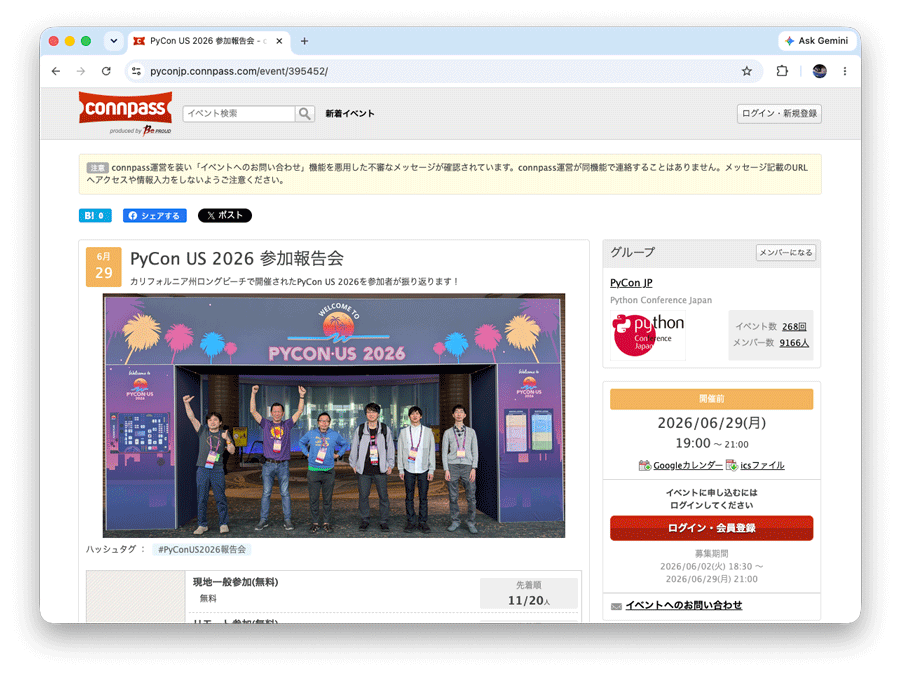Screen dimensions: 900x675
Task: Open a new tab with plus button
Action: pos(304,41)
